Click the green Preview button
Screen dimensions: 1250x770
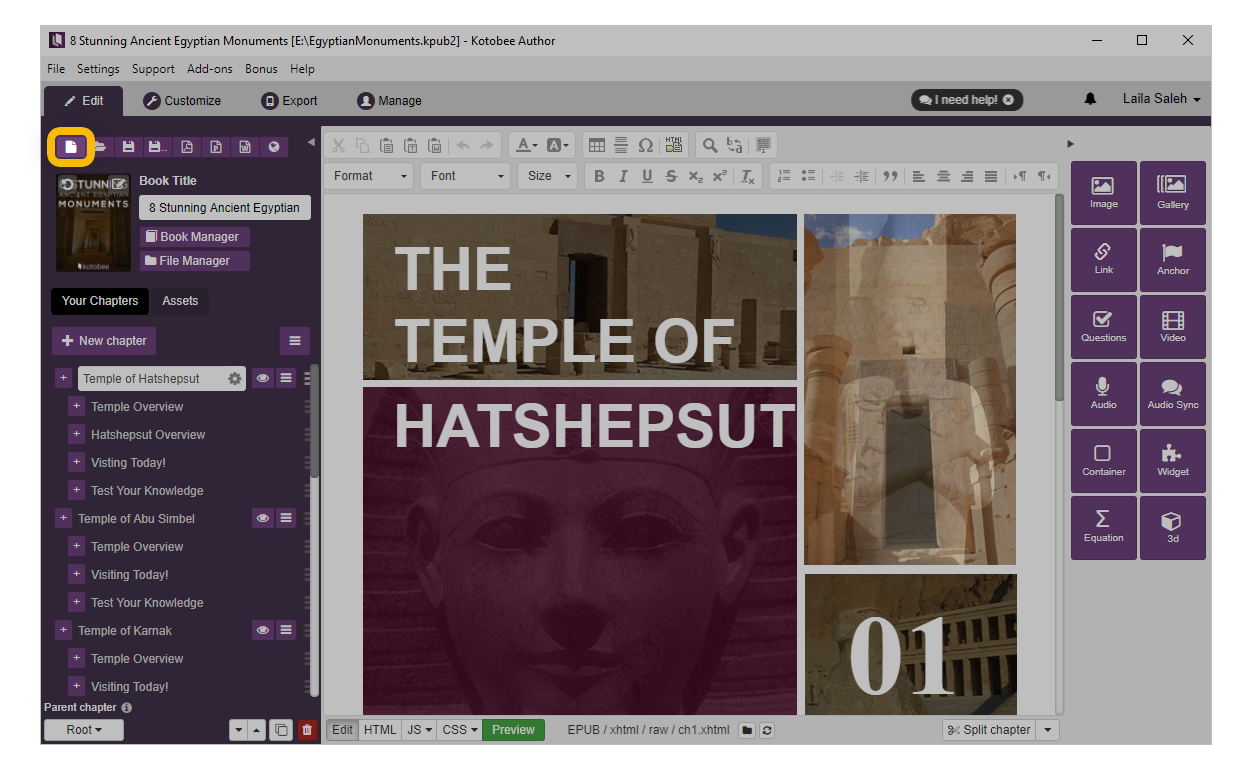click(x=513, y=730)
